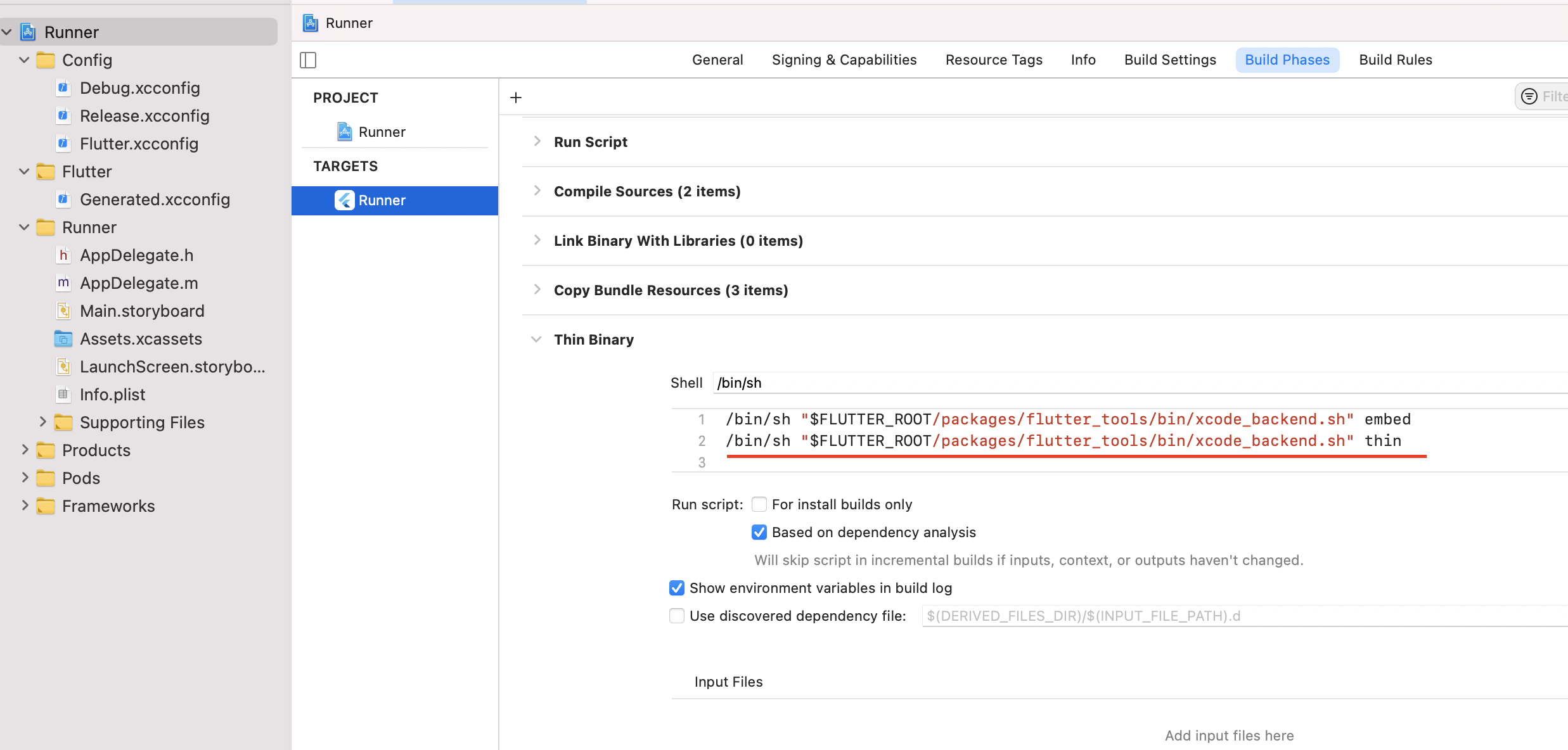Viewport: 1568px width, 750px height.
Task: Open the Main.storyboard file icon
Action: [63, 311]
